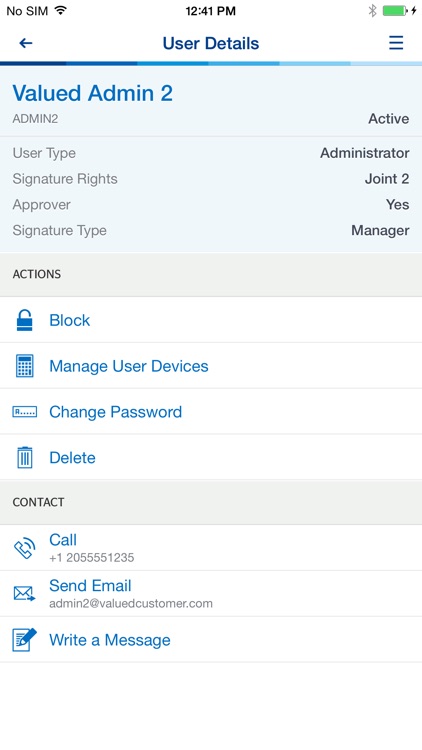Click the Change Password field icon
Image resolution: width=422 pixels, height=750 pixels.
(x=24, y=412)
